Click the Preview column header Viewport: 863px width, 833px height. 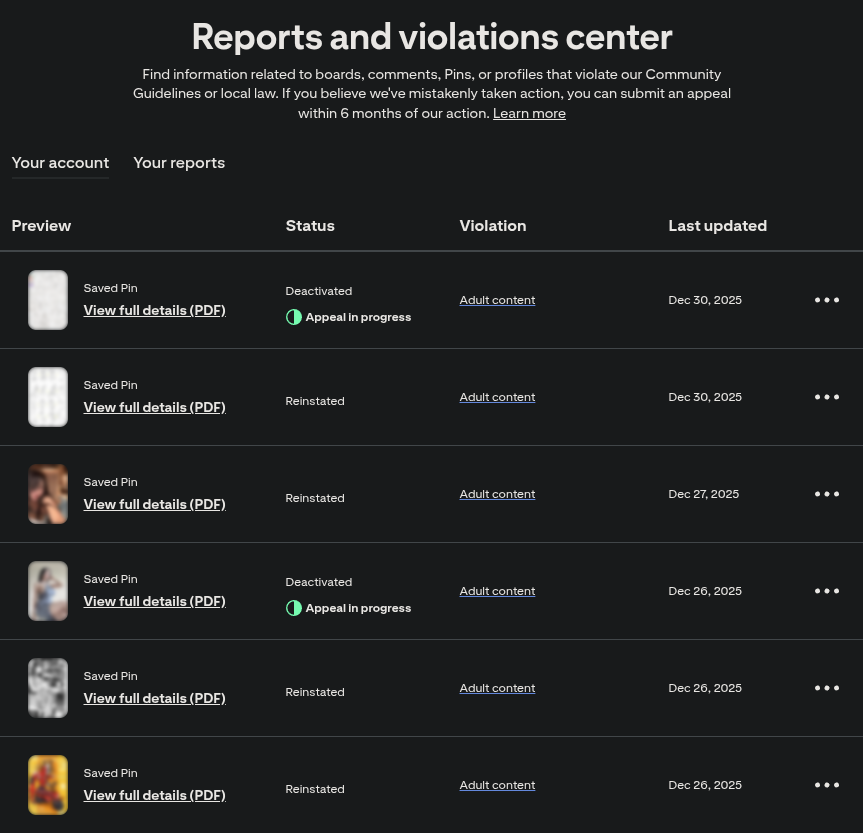[x=41, y=226]
